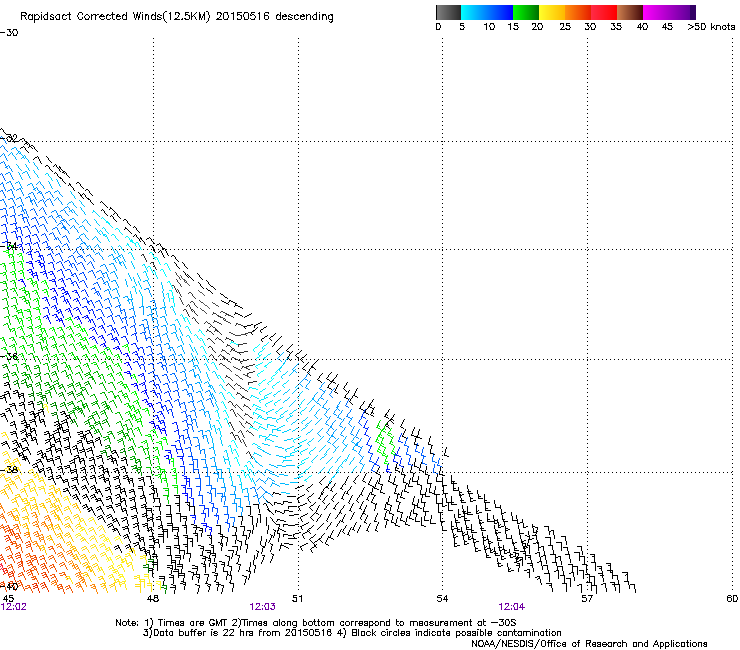Click the plot title 'Rapidscat Corrected Winds(12.5KM)'
The width and height of the screenshot is (740, 650).
coord(115,17)
